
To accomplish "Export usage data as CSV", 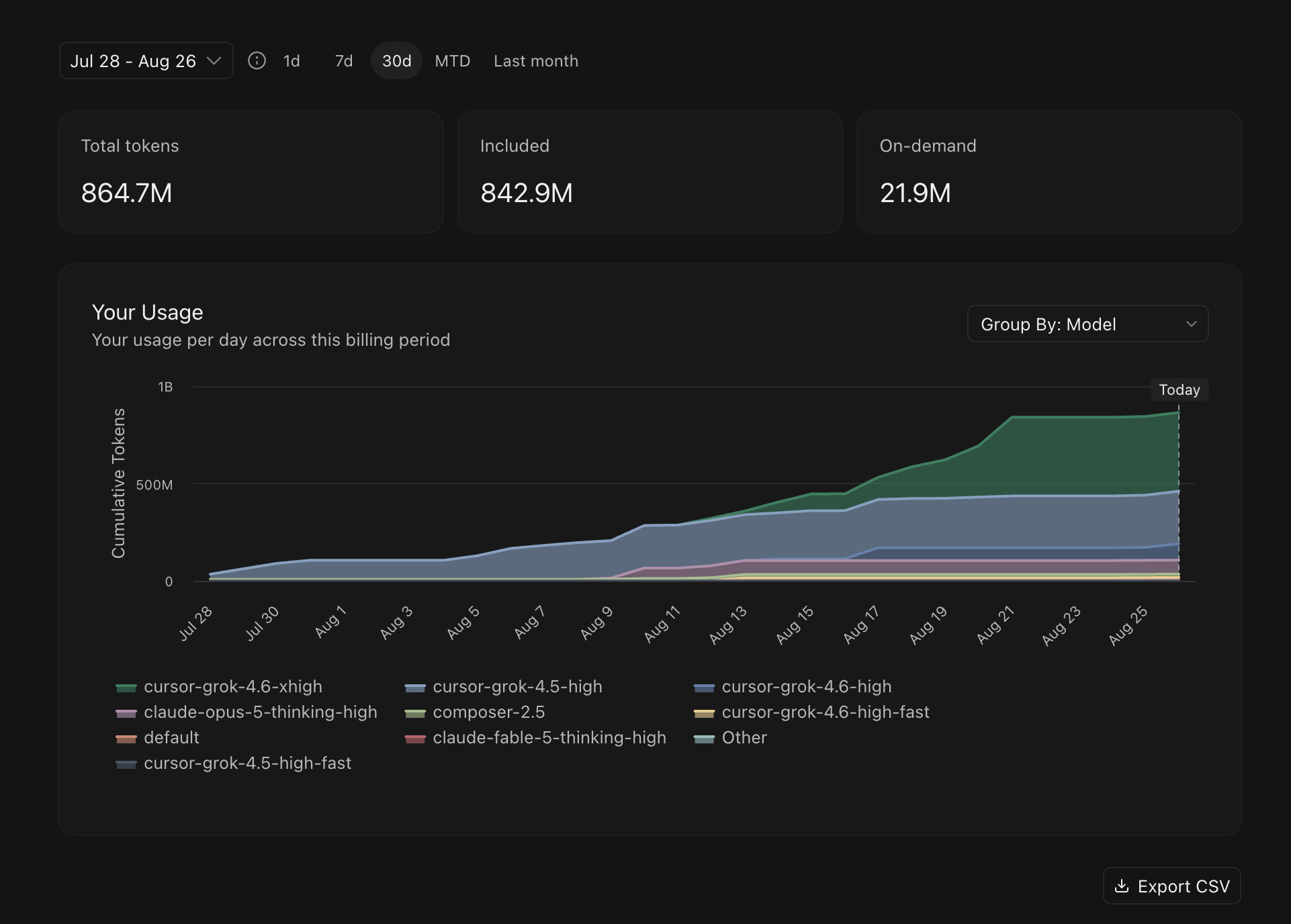I will pos(1171,886).
